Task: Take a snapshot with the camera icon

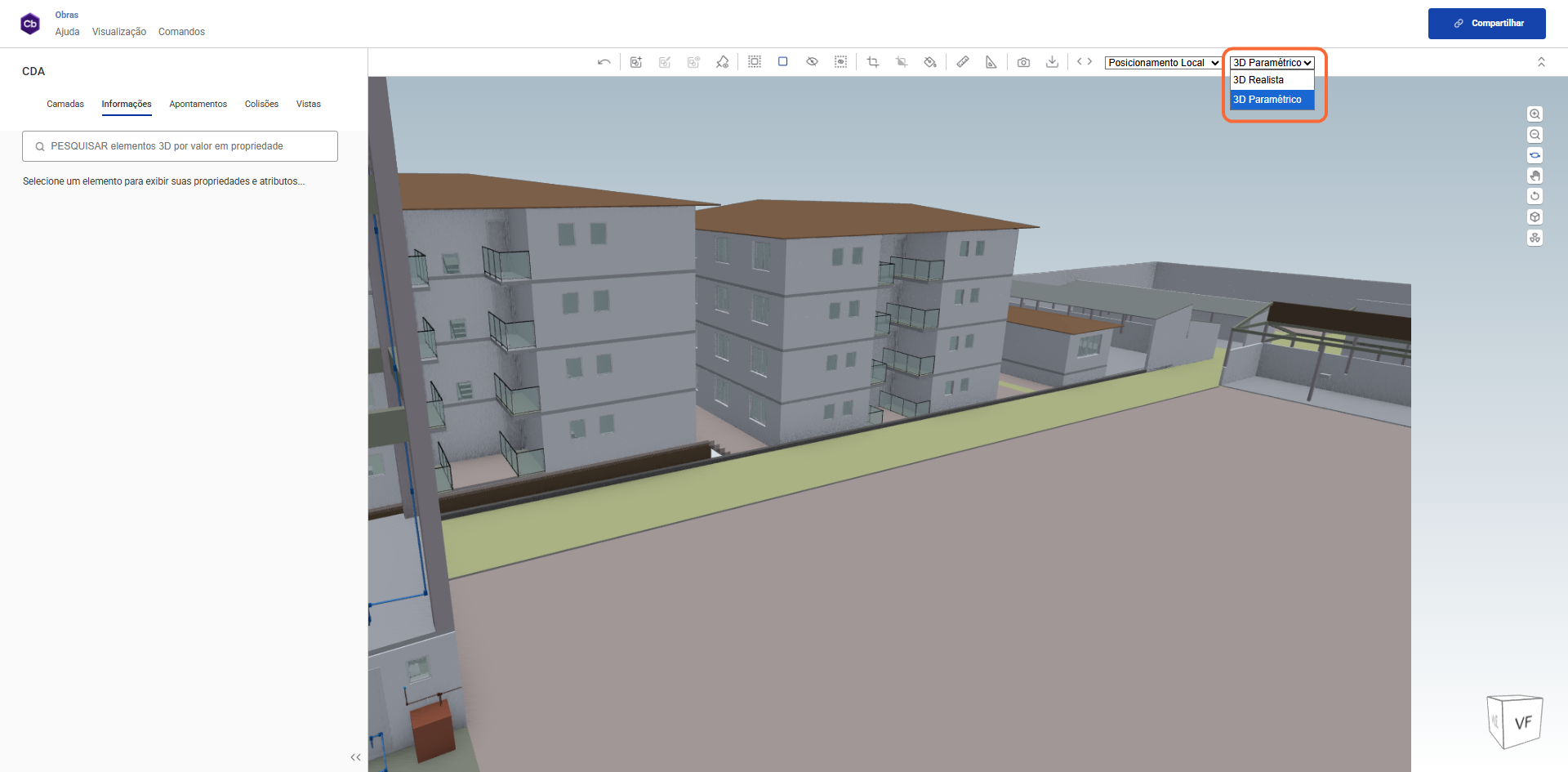Action: (x=1023, y=62)
